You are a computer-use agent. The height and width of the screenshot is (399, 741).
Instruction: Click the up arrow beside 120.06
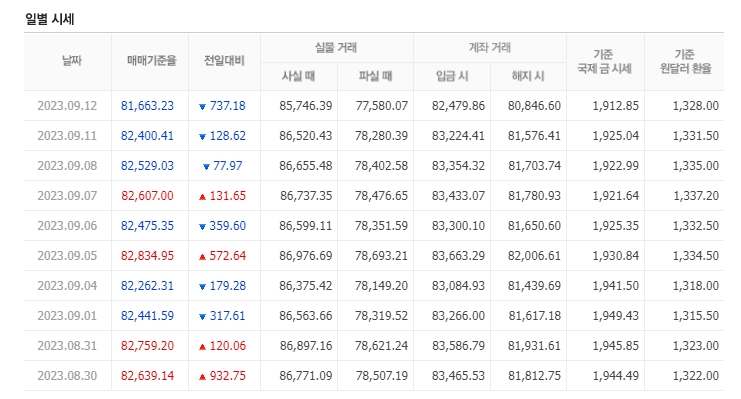[202, 347]
